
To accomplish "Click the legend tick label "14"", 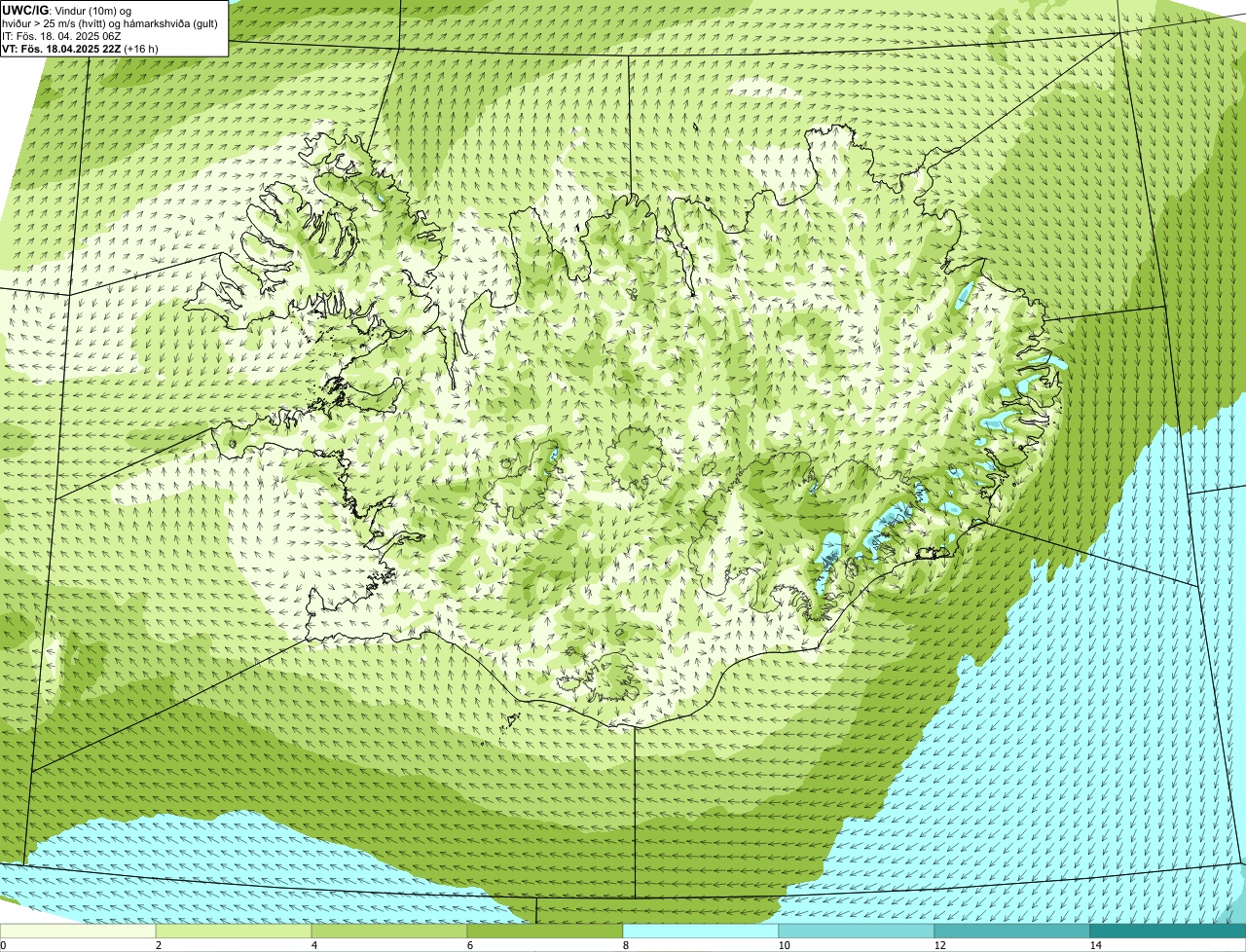I will pyautogui.click(x=1095, y=945).
